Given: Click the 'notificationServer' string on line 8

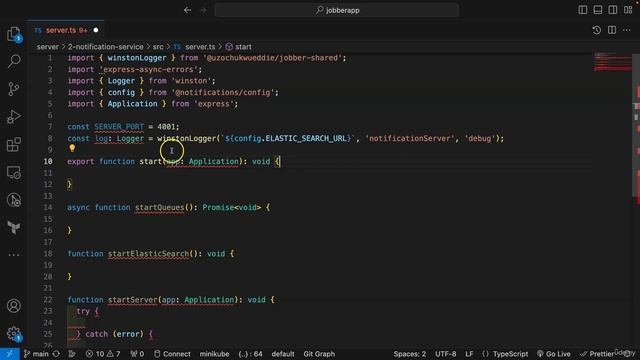Looking at the screenshot, I should tap(410, 138).
